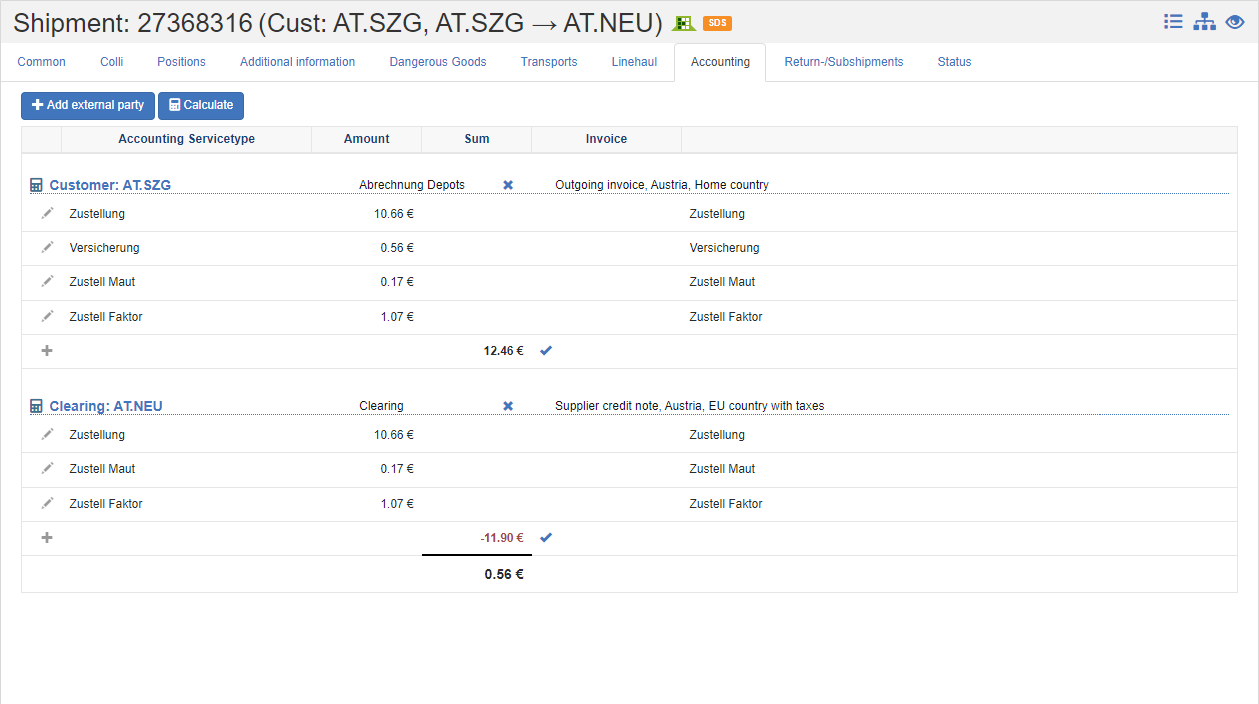Click the list view icon in header
This screenshot has width=1259, height=704.
tap(1173, 21)
